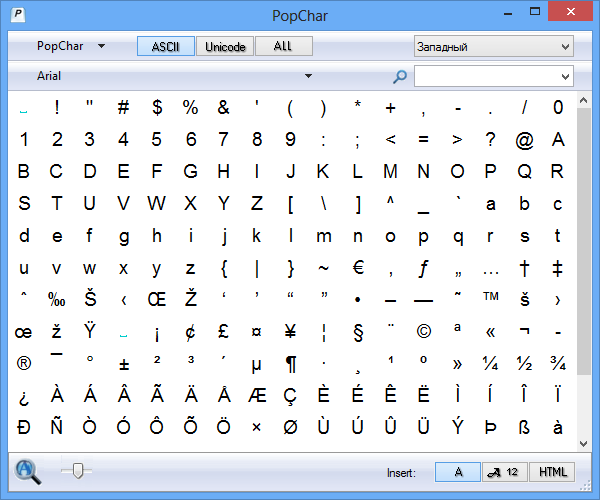Open the magnifier preview icon
This screenshot has width=600, height=500.
click(28, 472)
